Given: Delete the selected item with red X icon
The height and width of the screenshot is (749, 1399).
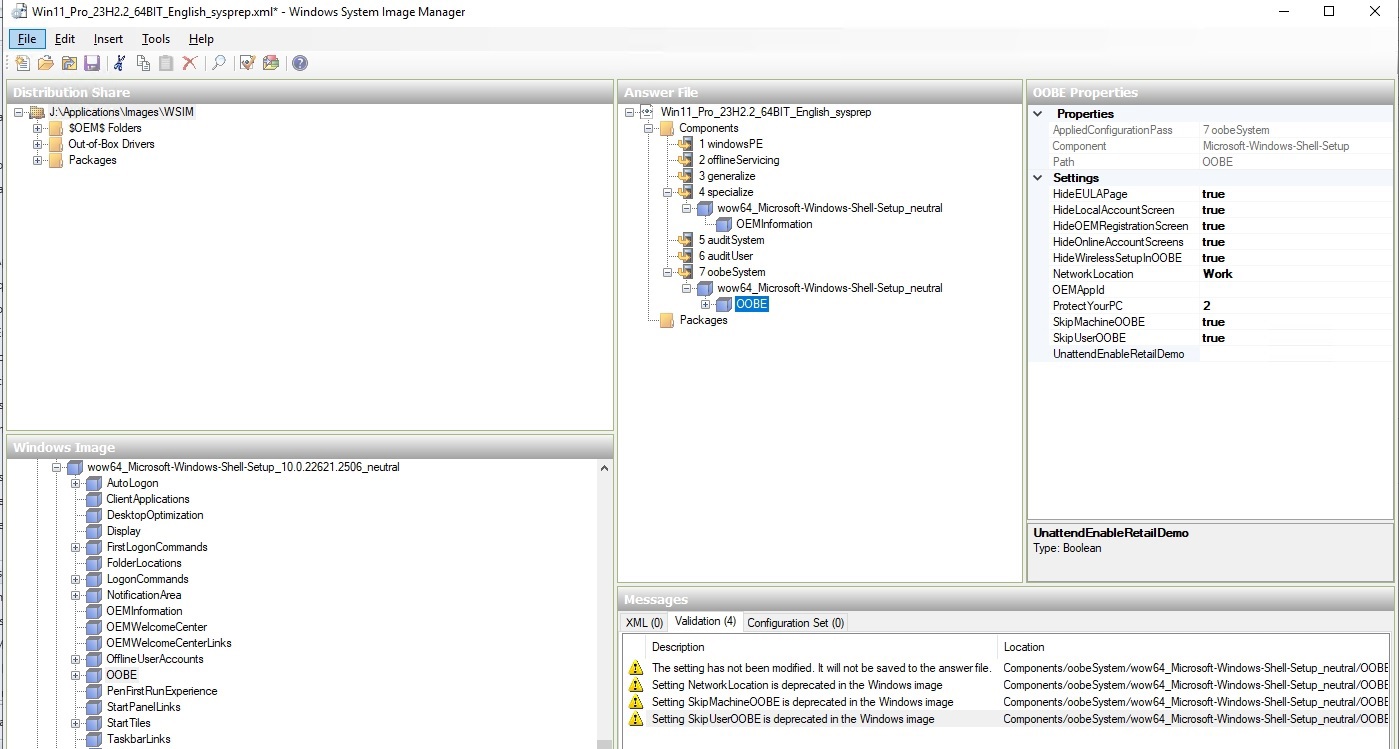Looking at the screenshot, I should [189, 63].
